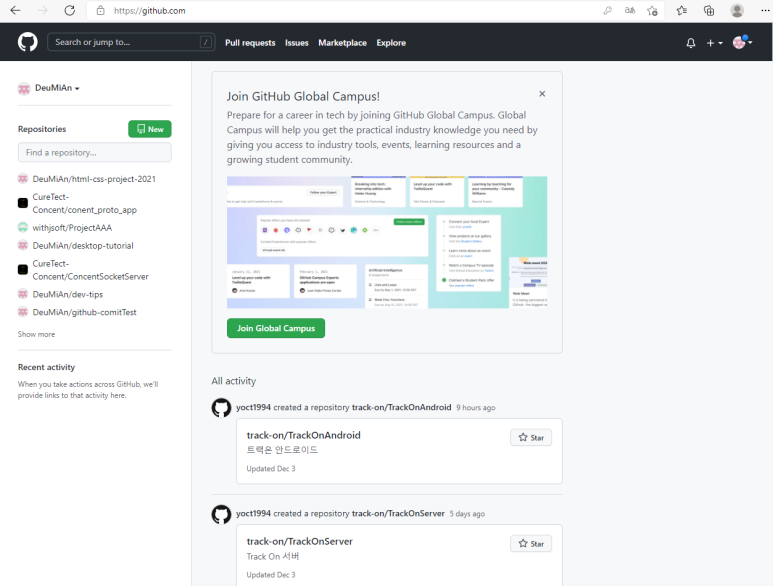Open track-on/TrackOnServer card title
Viewport: 773px width, 586px height.
300,541
